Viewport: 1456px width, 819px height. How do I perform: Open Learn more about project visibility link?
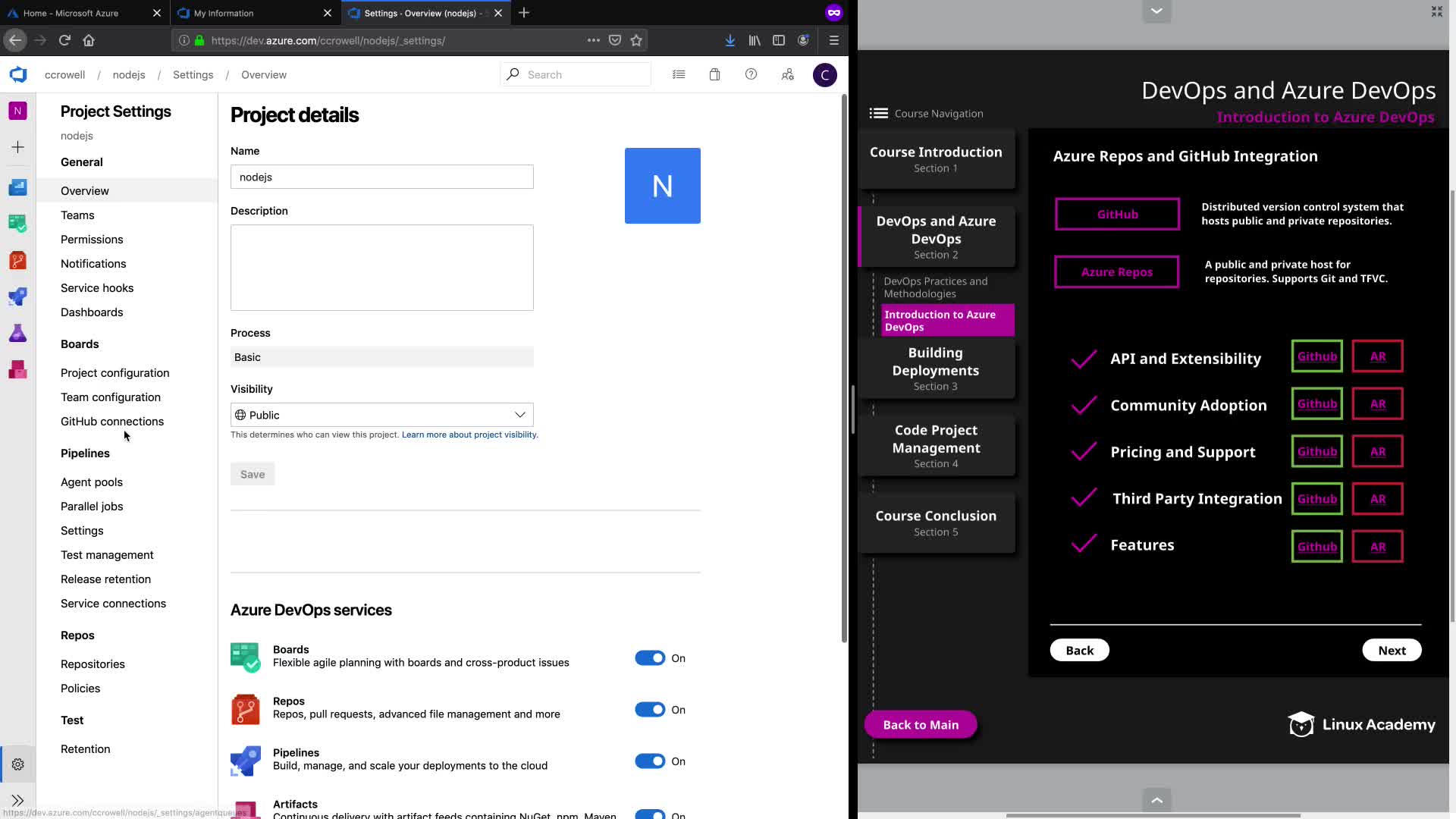click(x=469, y=435)
